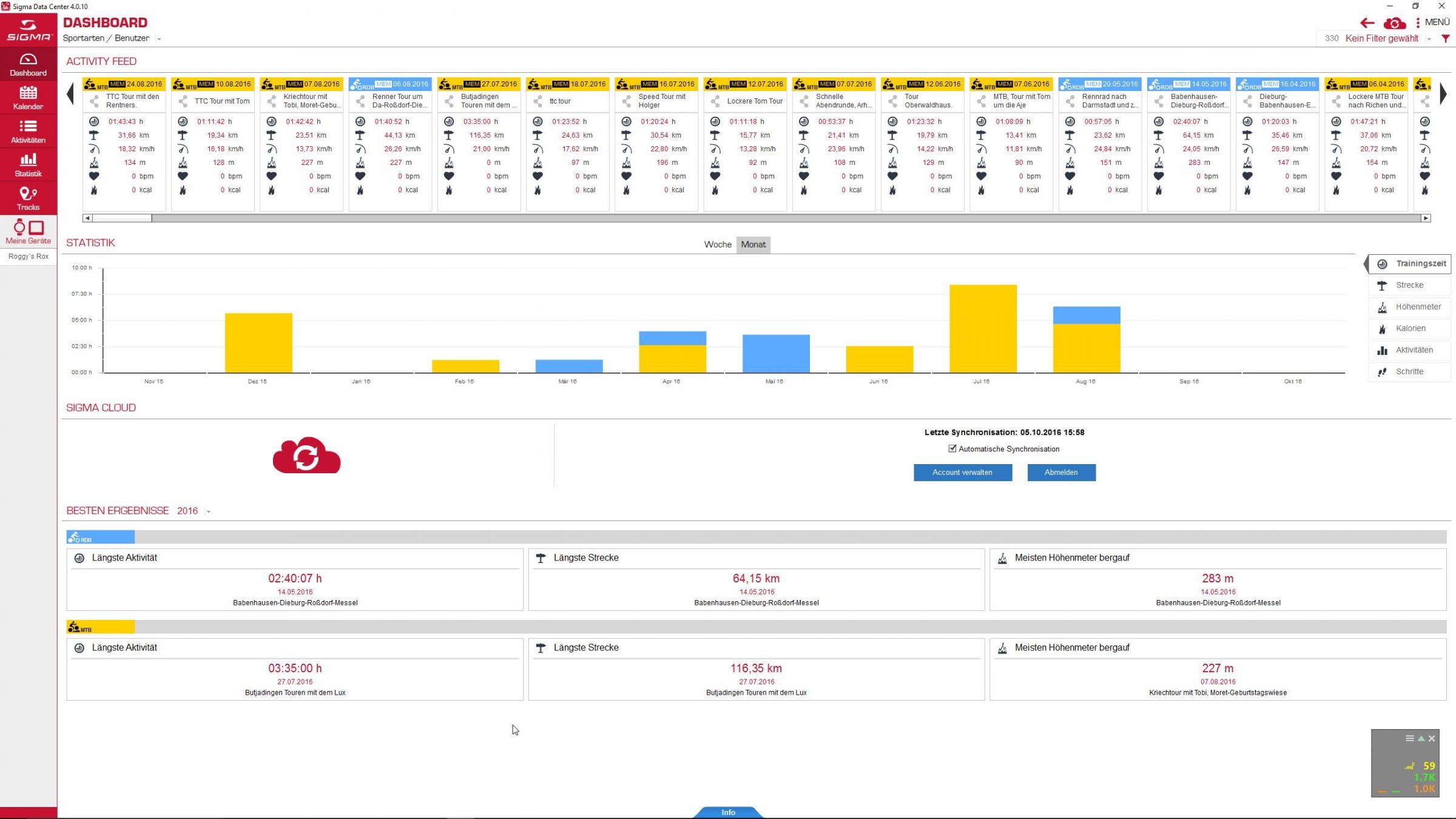Screen dimensions: 1456x819
Task: Disable Automatische Synchronisation checkbox
Action: point(952,449)
